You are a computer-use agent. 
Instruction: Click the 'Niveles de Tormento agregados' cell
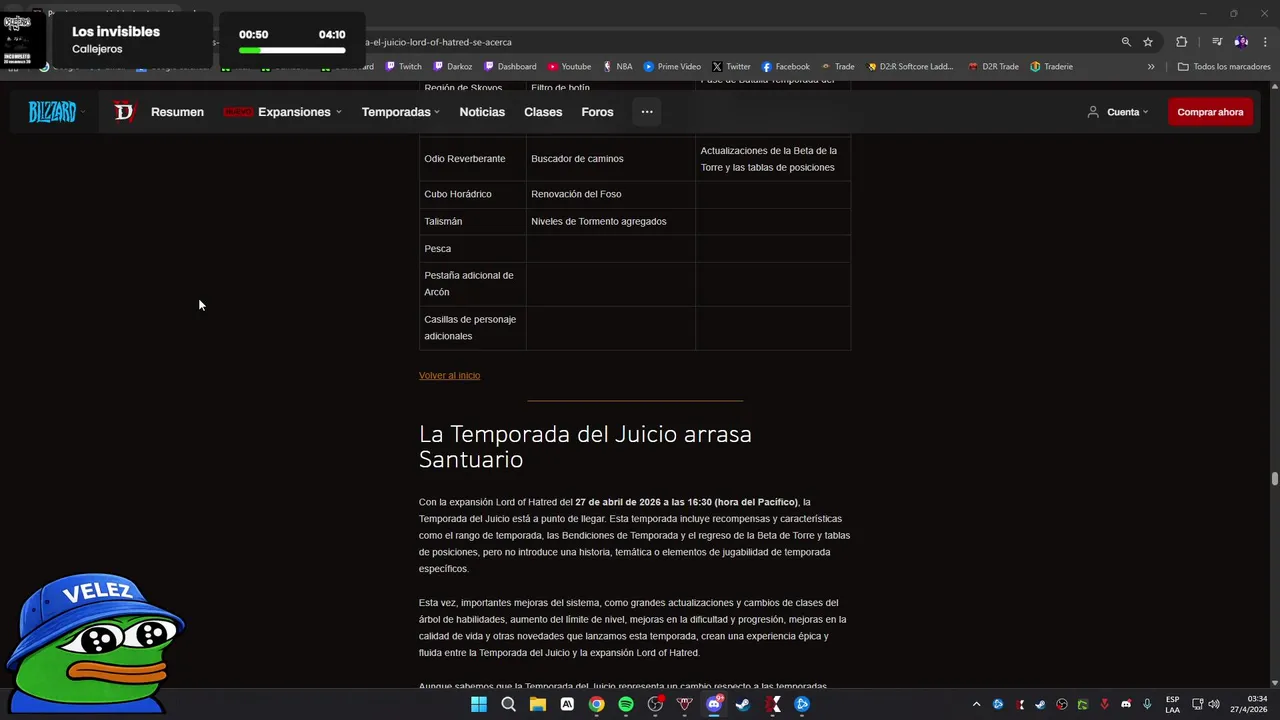[x=611, y=221]
